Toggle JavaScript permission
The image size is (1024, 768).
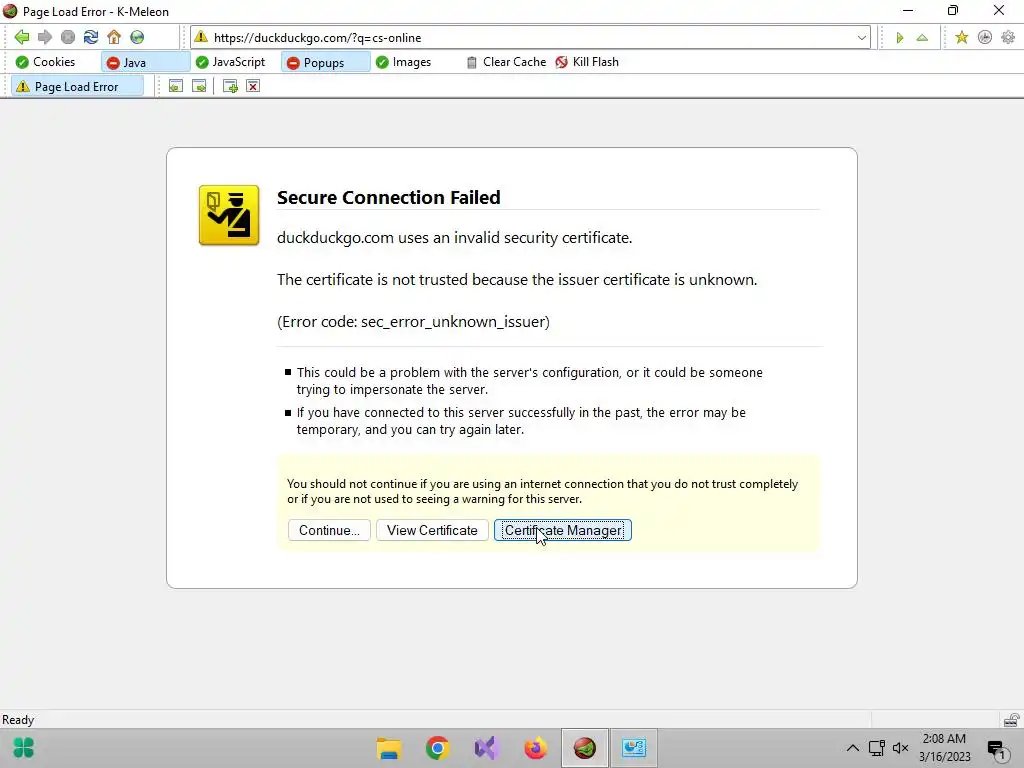coord(231,62)
